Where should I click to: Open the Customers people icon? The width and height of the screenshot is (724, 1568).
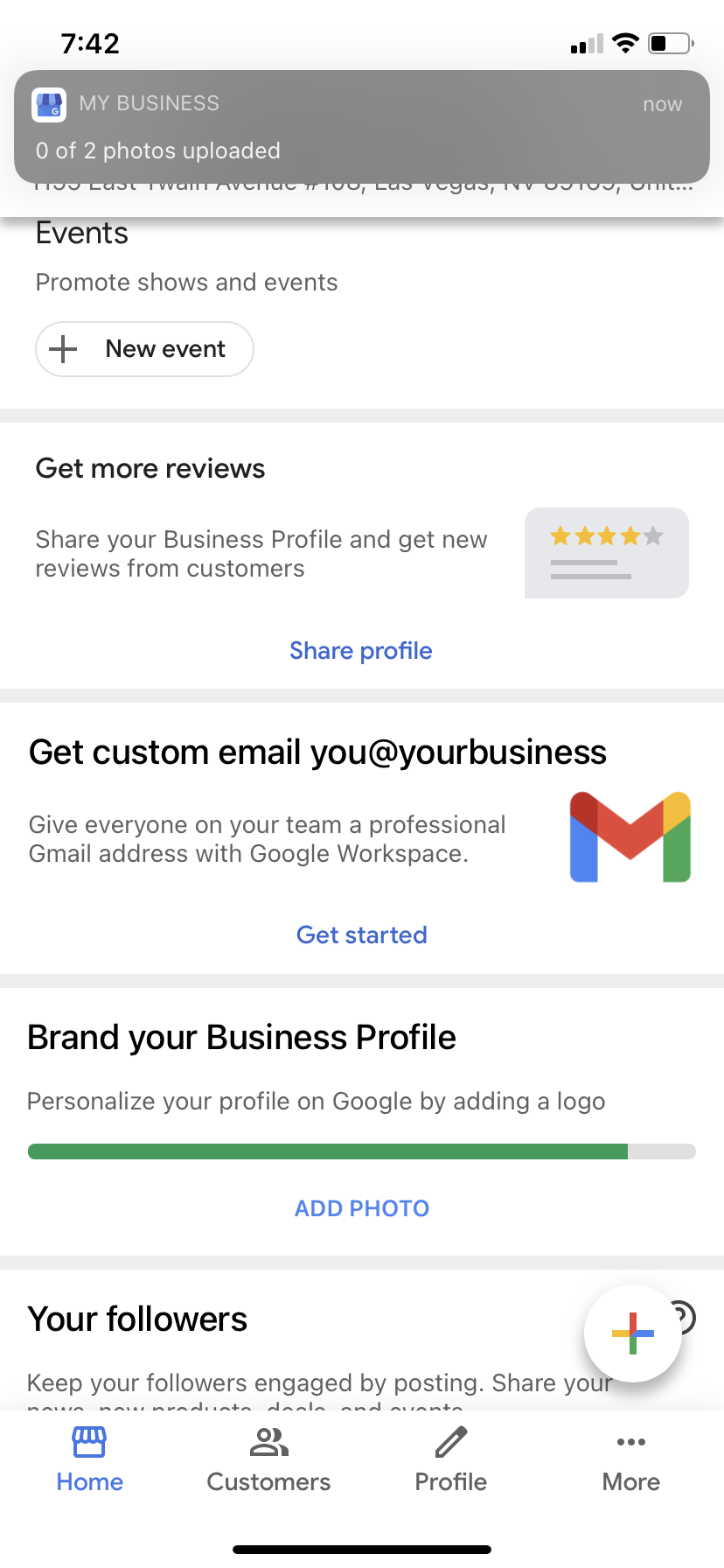pos(268,1441)
